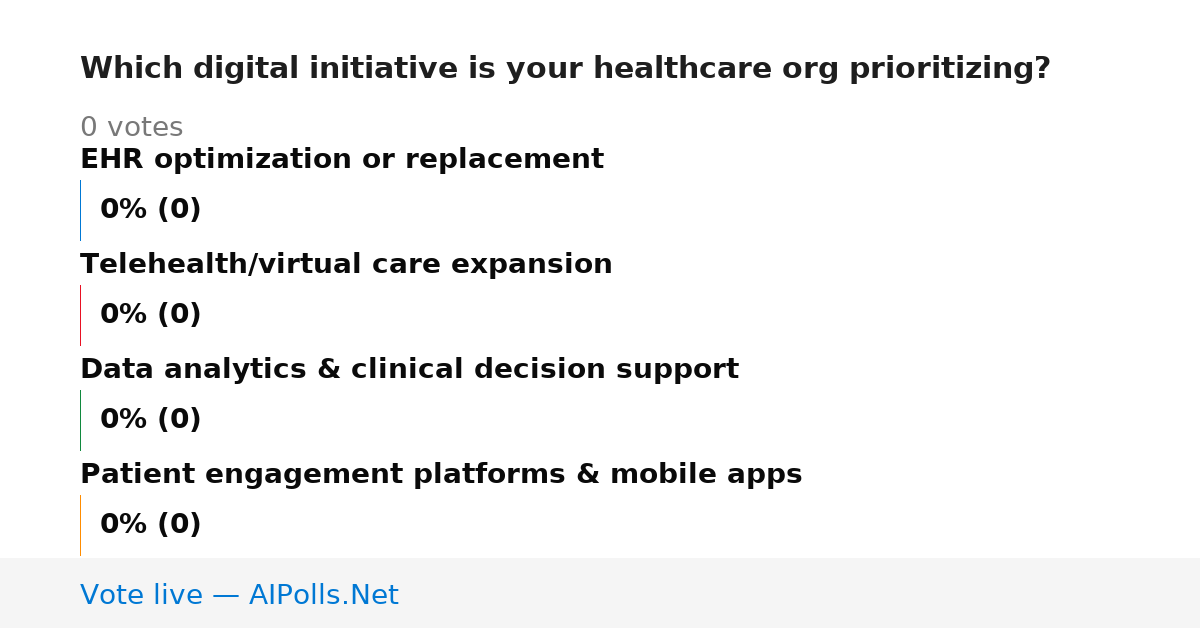1200x628 pixels.
Task: Click the 0% (0) under Patient engagement
Action: (150, 525)
